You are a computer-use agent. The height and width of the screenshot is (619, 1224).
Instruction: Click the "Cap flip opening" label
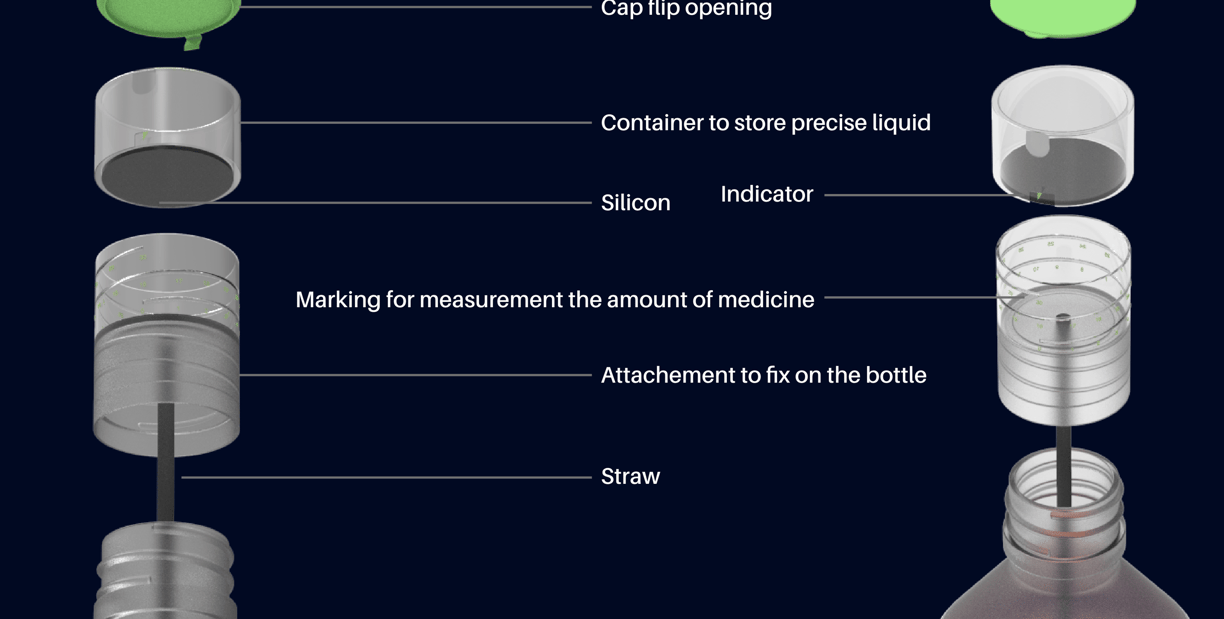pyautogui.click(x=686, y=8)
